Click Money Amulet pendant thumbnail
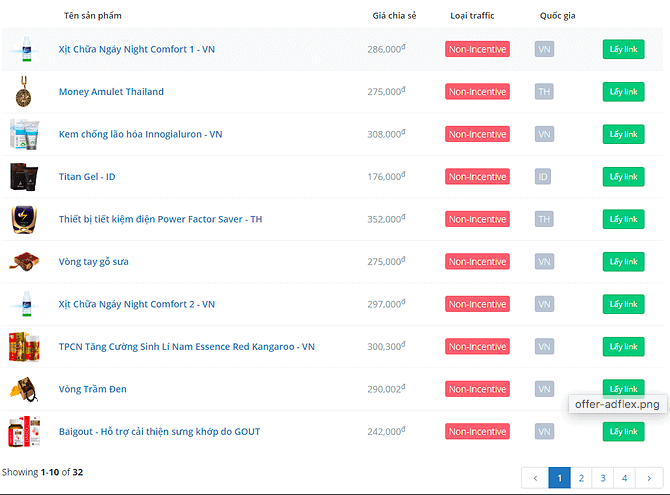670x495 pixels. 24,91
